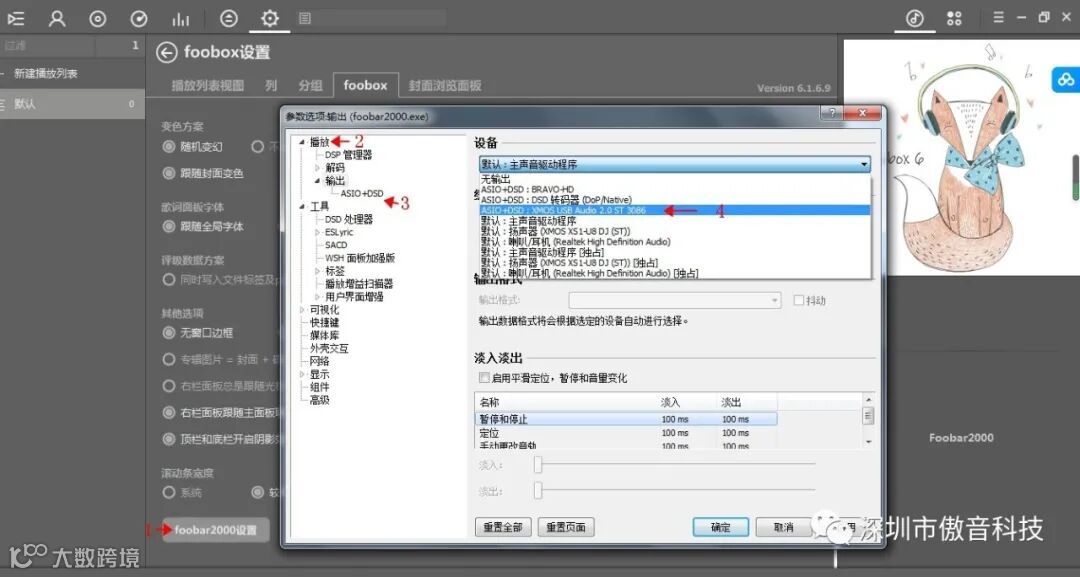This screenshot has height=577, width=1080.
Task: Select the 默认 playlist in left panel
Action: (x=72, y=104)
